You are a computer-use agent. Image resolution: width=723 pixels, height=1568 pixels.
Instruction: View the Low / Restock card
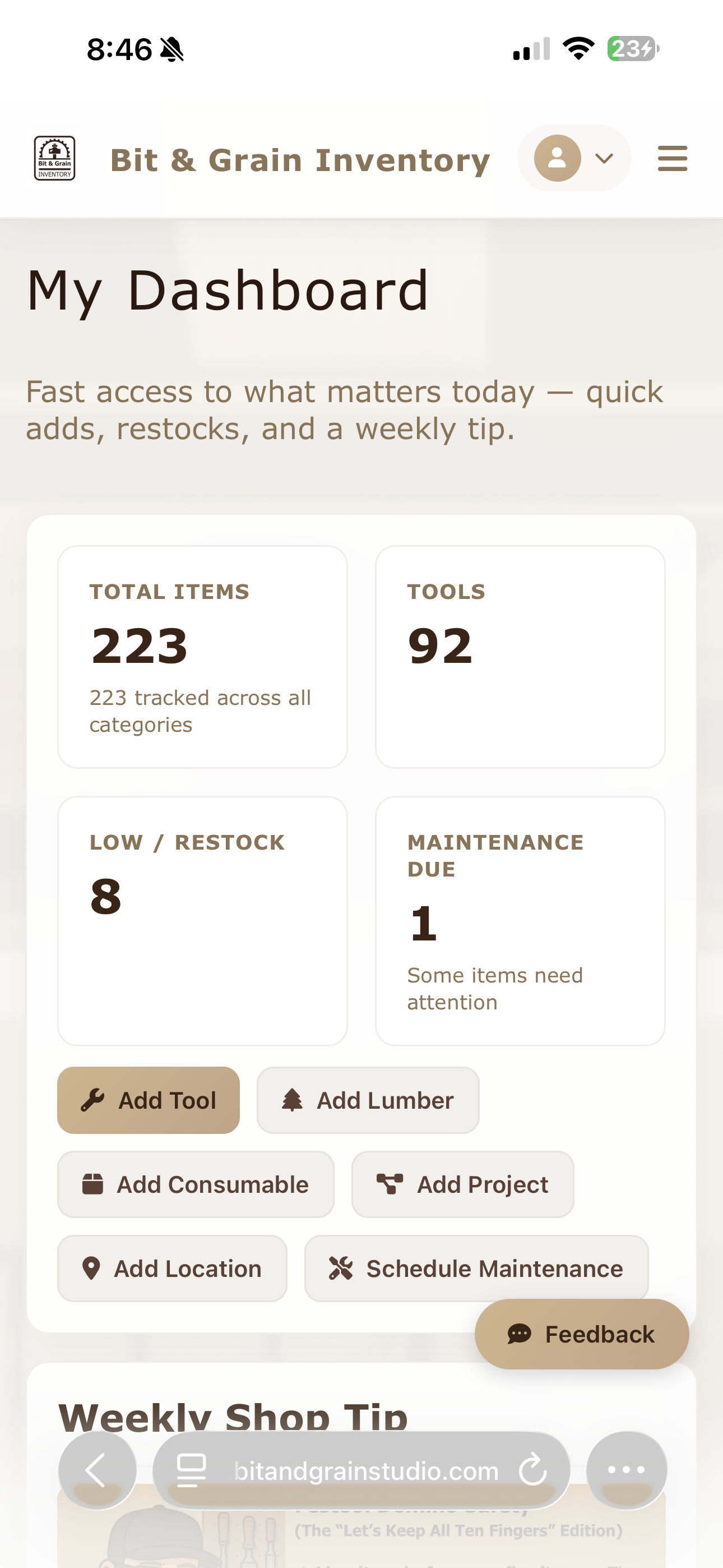pos(202,920)
